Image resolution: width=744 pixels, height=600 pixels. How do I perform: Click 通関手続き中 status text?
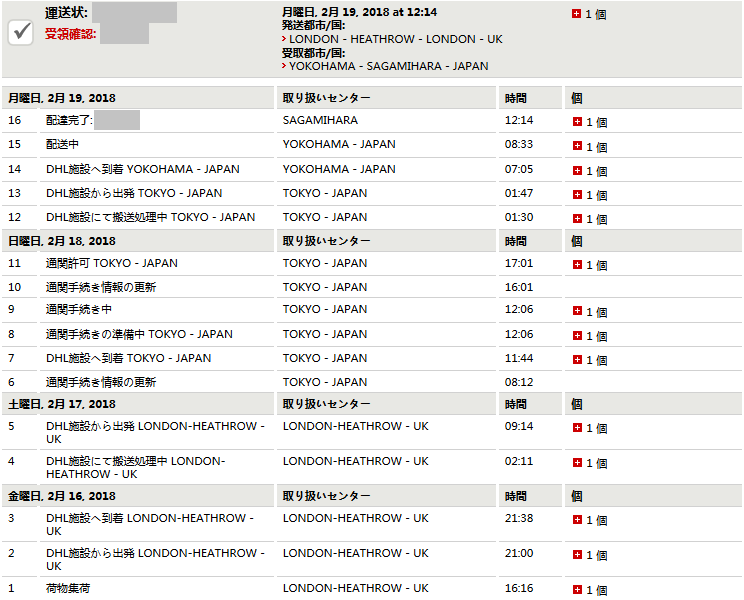[x=79, y=309]
